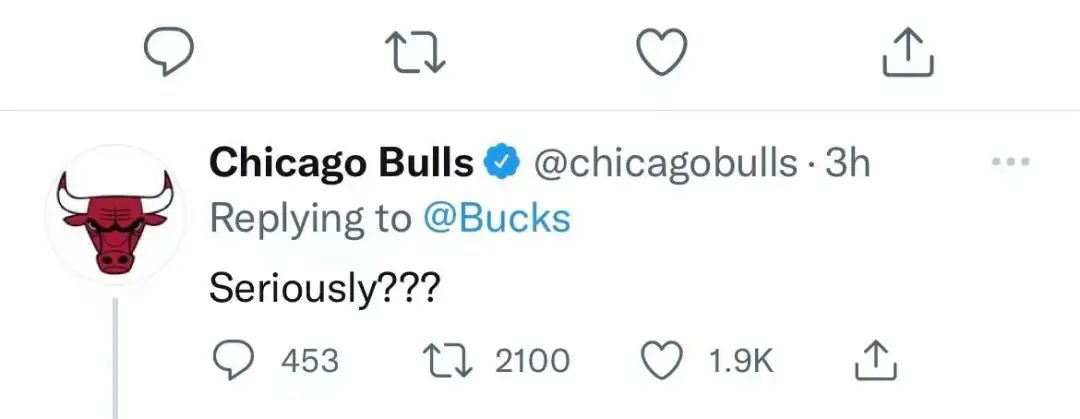Share the Chicago Bulls tweet using the share icon
The image size is (1080, 419).
pyautogui.click(x=876, y=360)
